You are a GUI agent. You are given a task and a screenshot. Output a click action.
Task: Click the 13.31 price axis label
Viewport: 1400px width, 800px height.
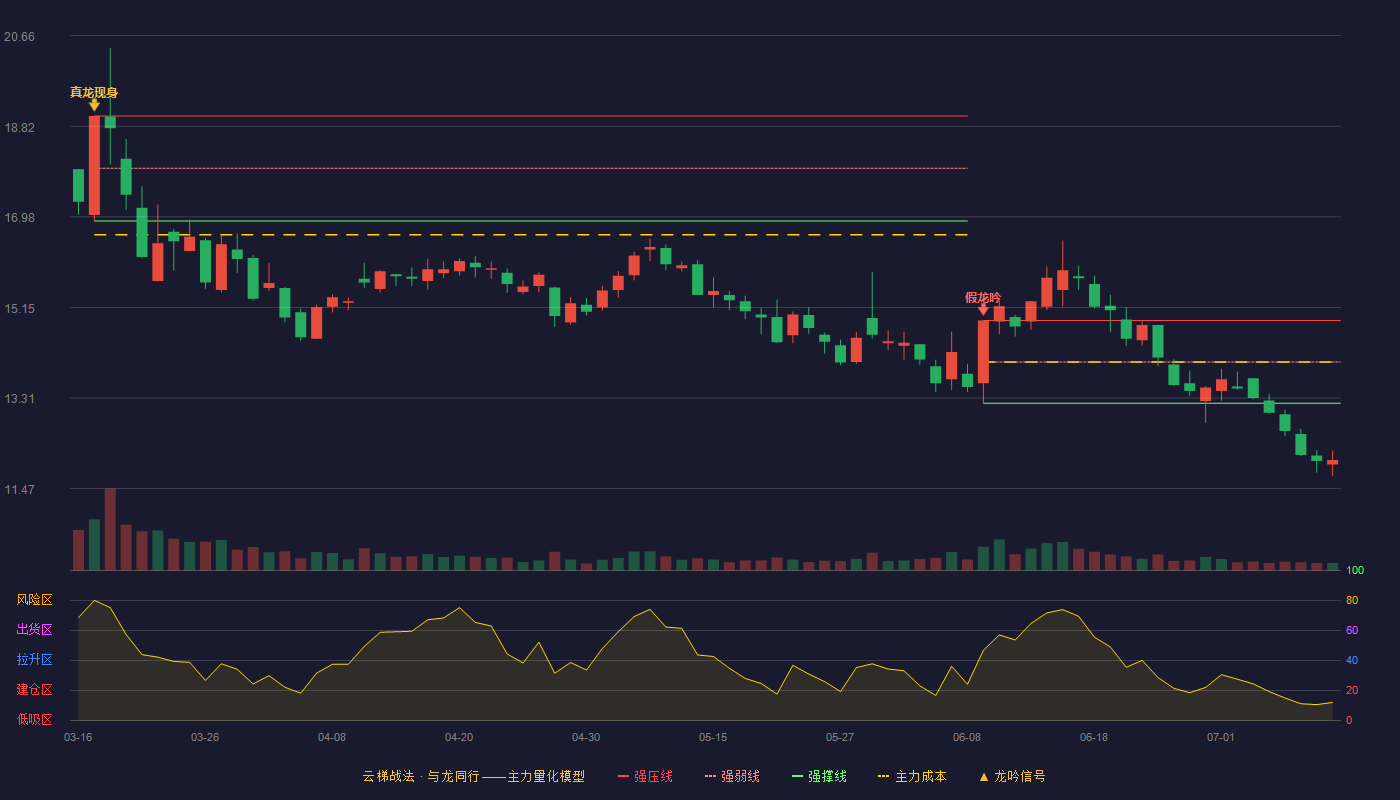coord(19,399)
